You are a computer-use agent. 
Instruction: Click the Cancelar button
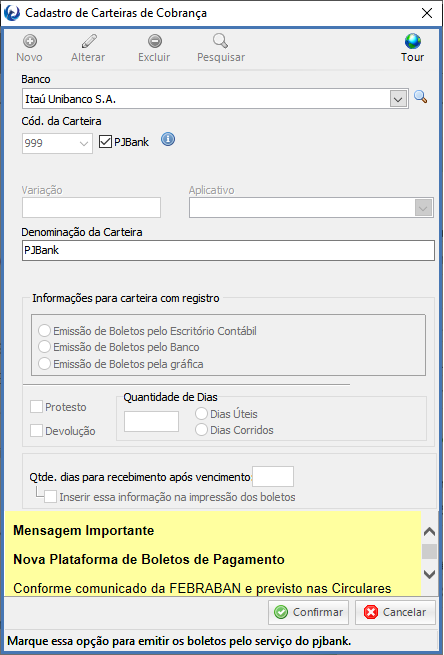[395, 612]
